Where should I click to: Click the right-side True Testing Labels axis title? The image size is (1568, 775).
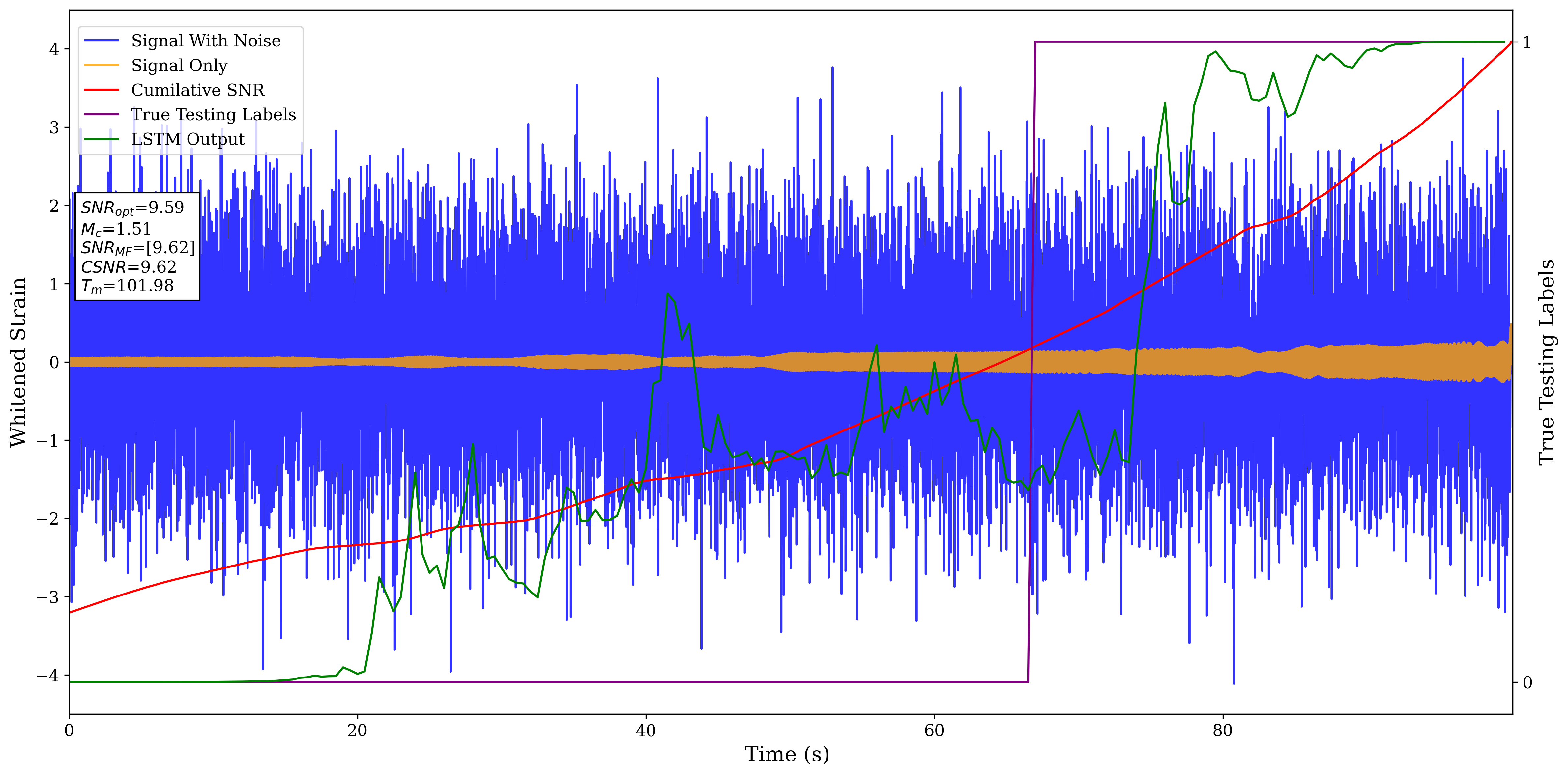point(1547,362)
